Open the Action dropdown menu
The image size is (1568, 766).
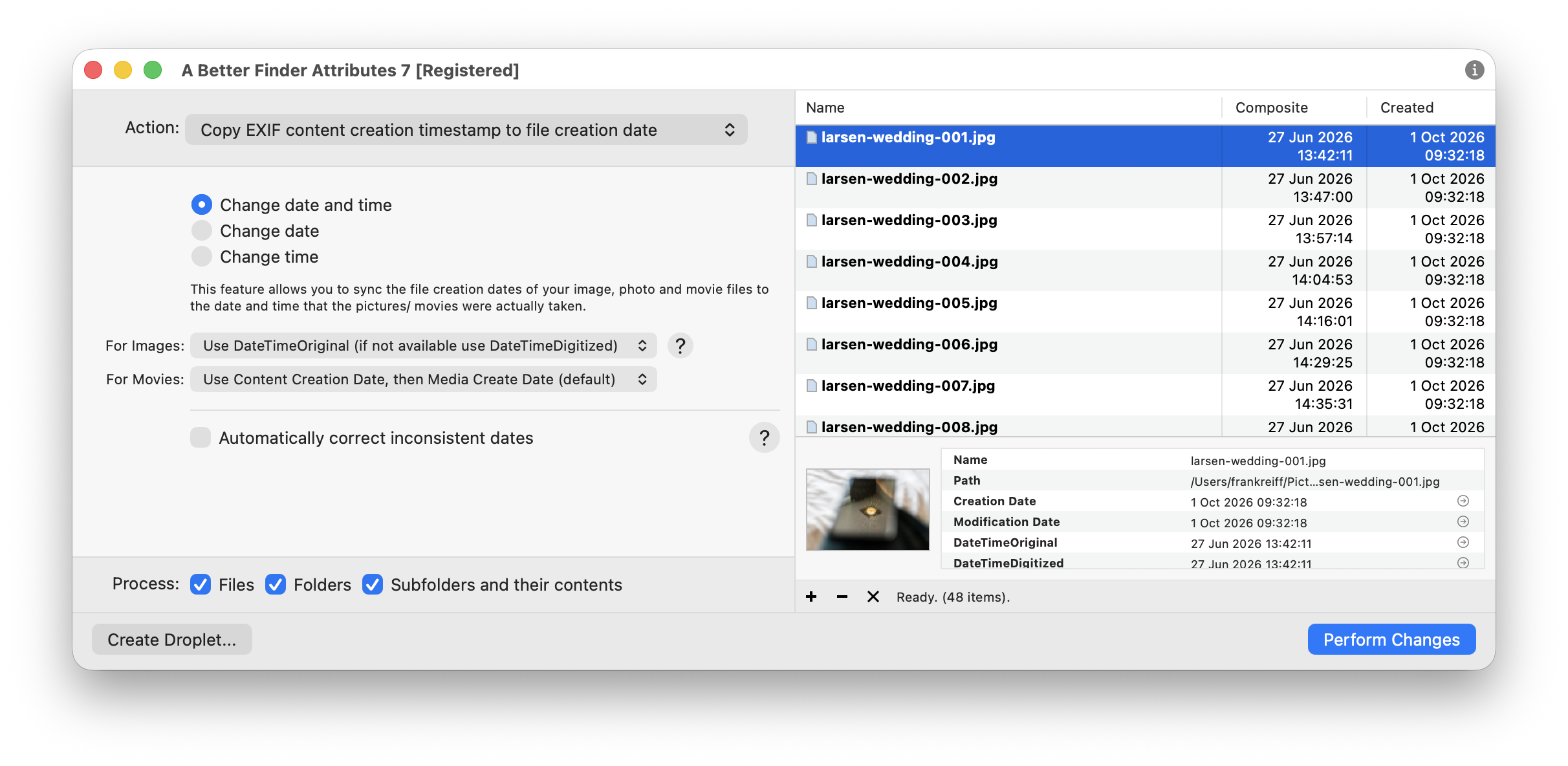466,130
